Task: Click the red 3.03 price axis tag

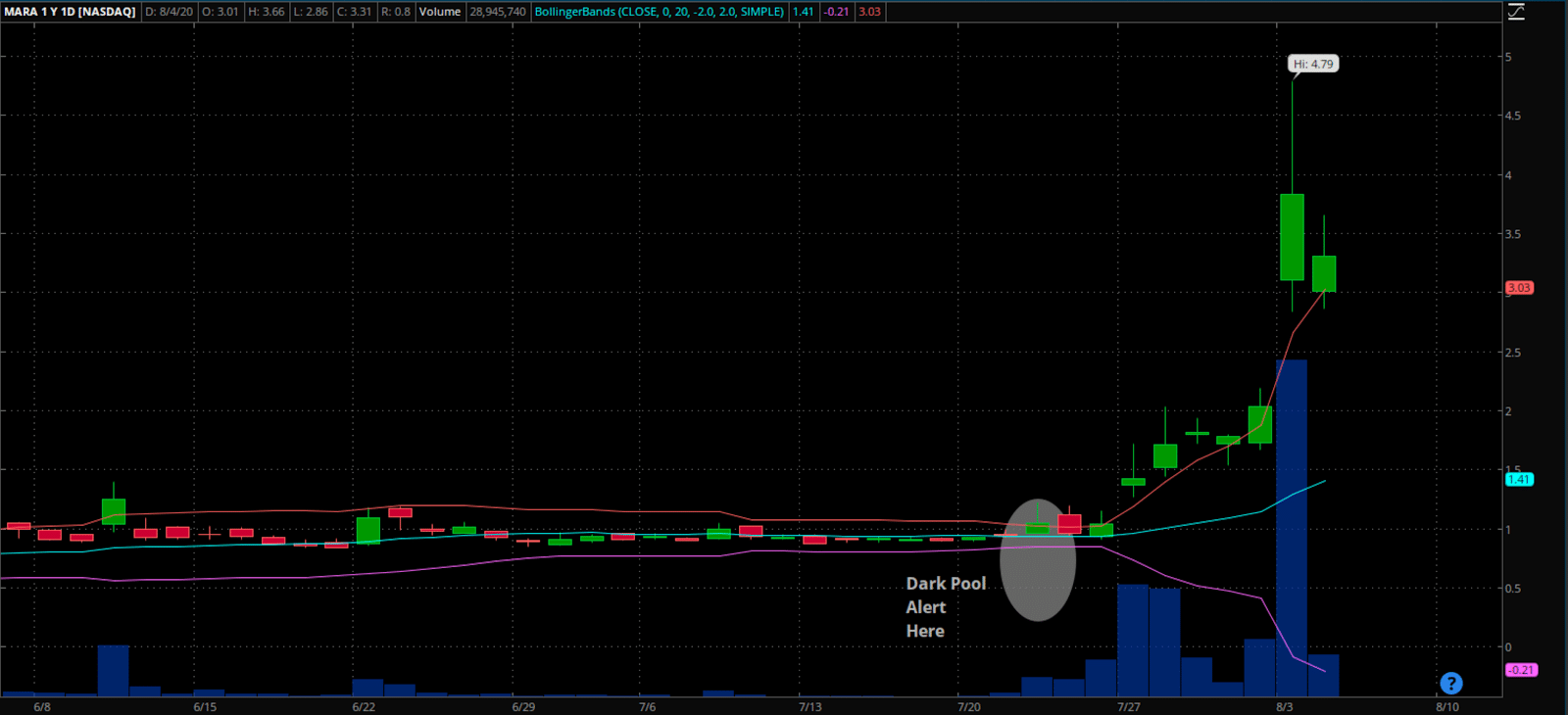Action: pyautogui.click(x=1519, y=288)
